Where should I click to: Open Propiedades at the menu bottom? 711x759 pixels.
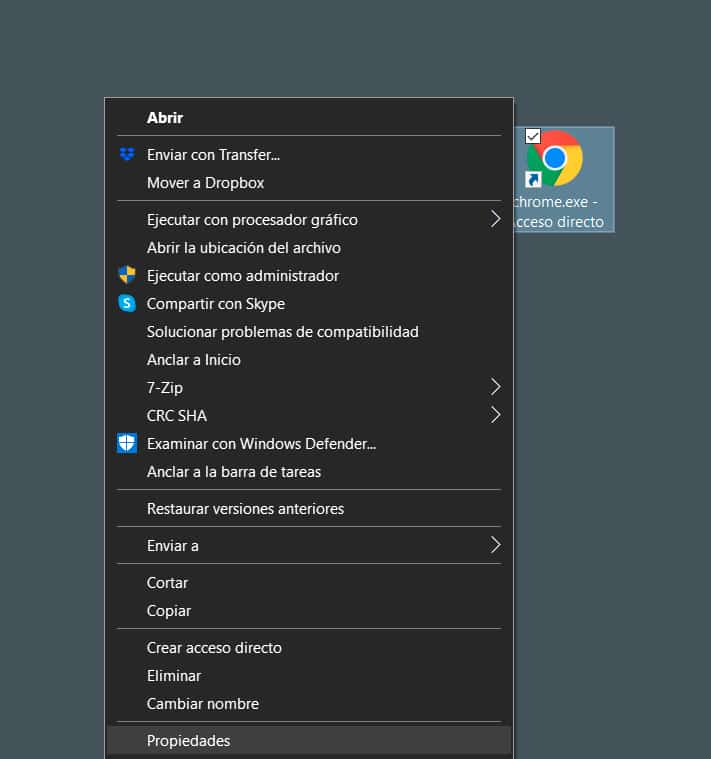[309, 741]
